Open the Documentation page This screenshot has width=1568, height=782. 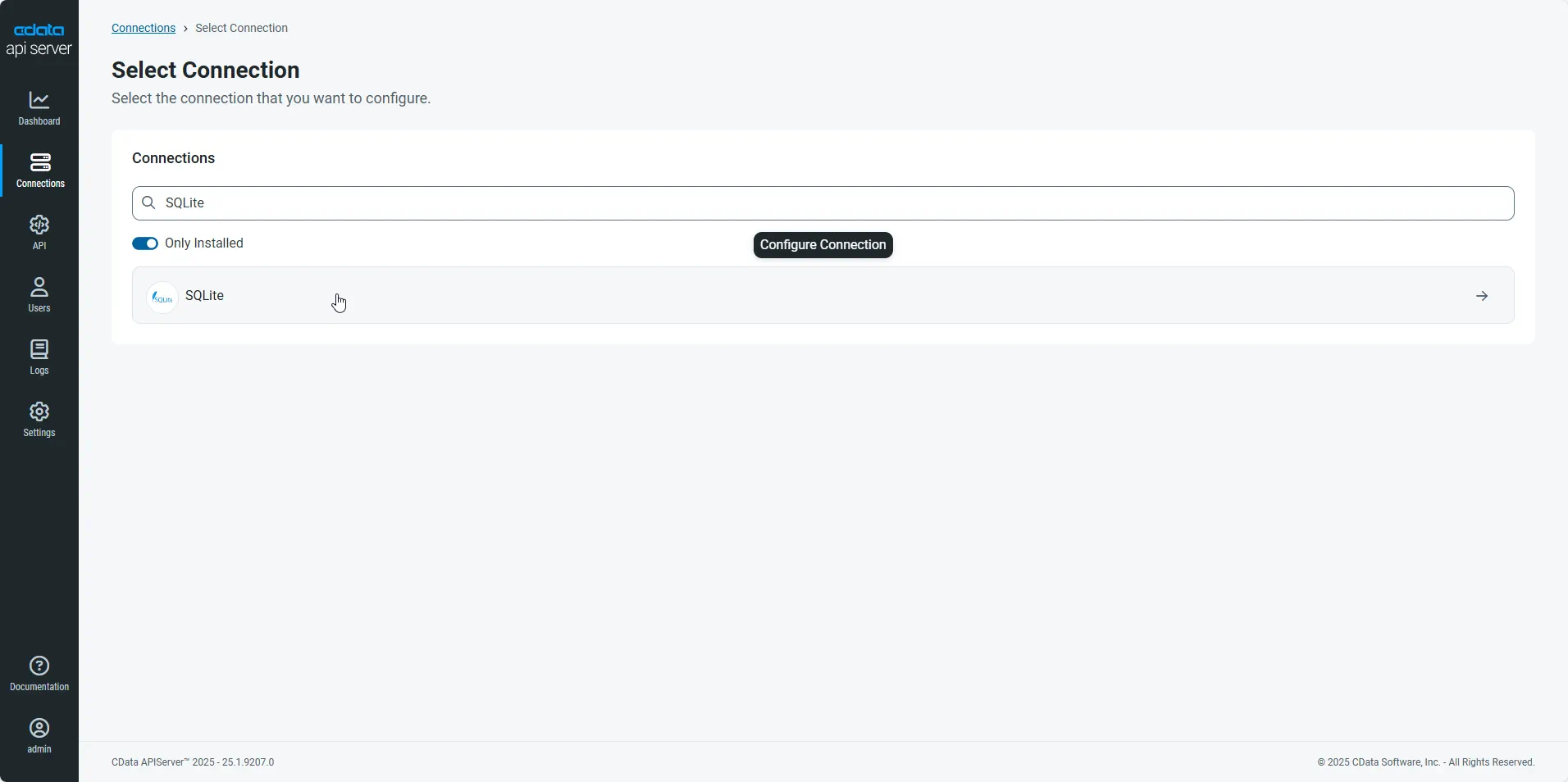coord(39,673)
